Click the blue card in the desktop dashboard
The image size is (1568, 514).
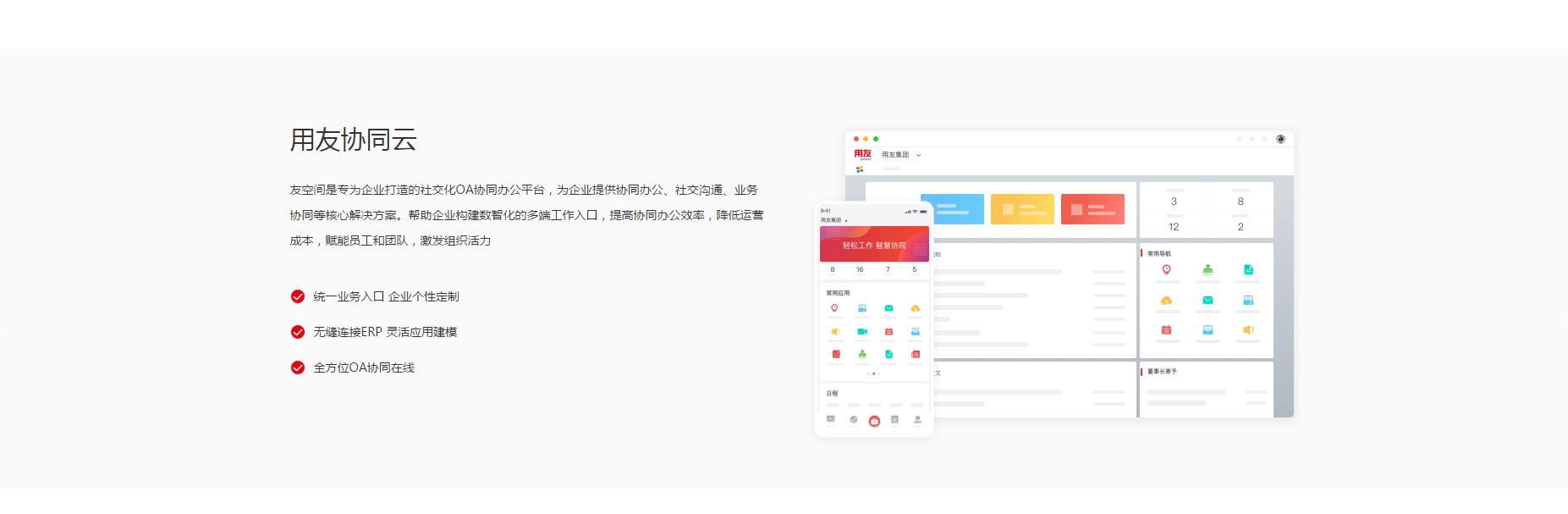click(952, 209)
